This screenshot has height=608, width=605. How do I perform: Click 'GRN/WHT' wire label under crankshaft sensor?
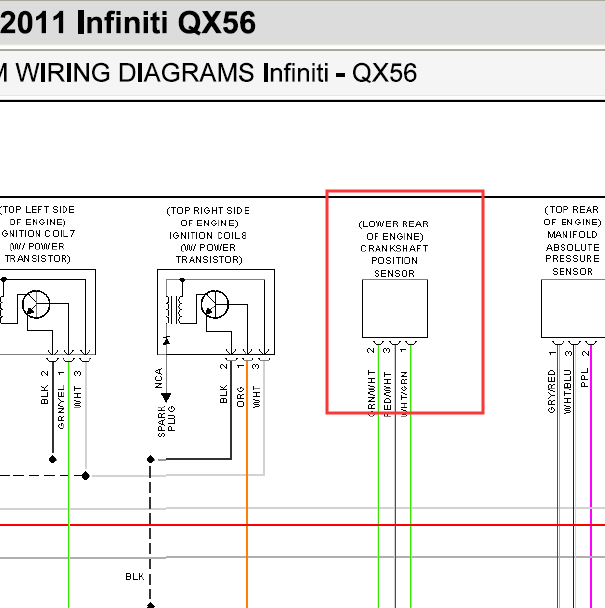371,394
